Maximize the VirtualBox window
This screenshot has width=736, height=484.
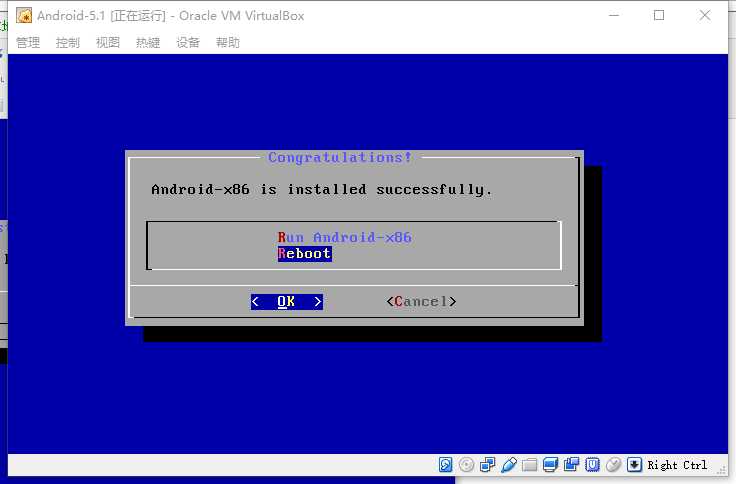(659, 15)
